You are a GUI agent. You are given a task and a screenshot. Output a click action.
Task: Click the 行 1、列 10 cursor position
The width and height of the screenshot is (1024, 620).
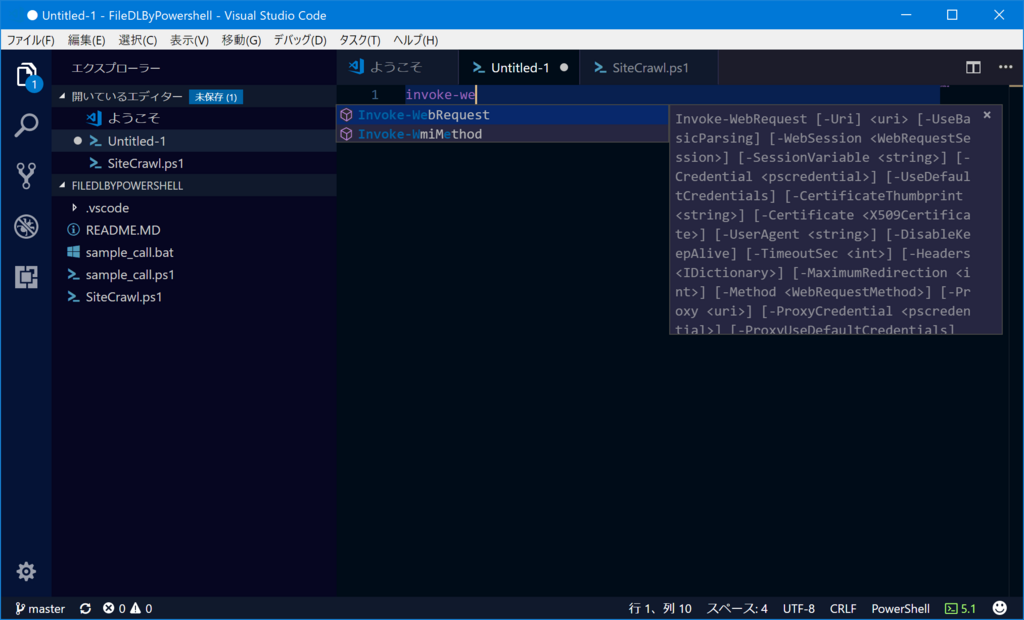point(660,608)
